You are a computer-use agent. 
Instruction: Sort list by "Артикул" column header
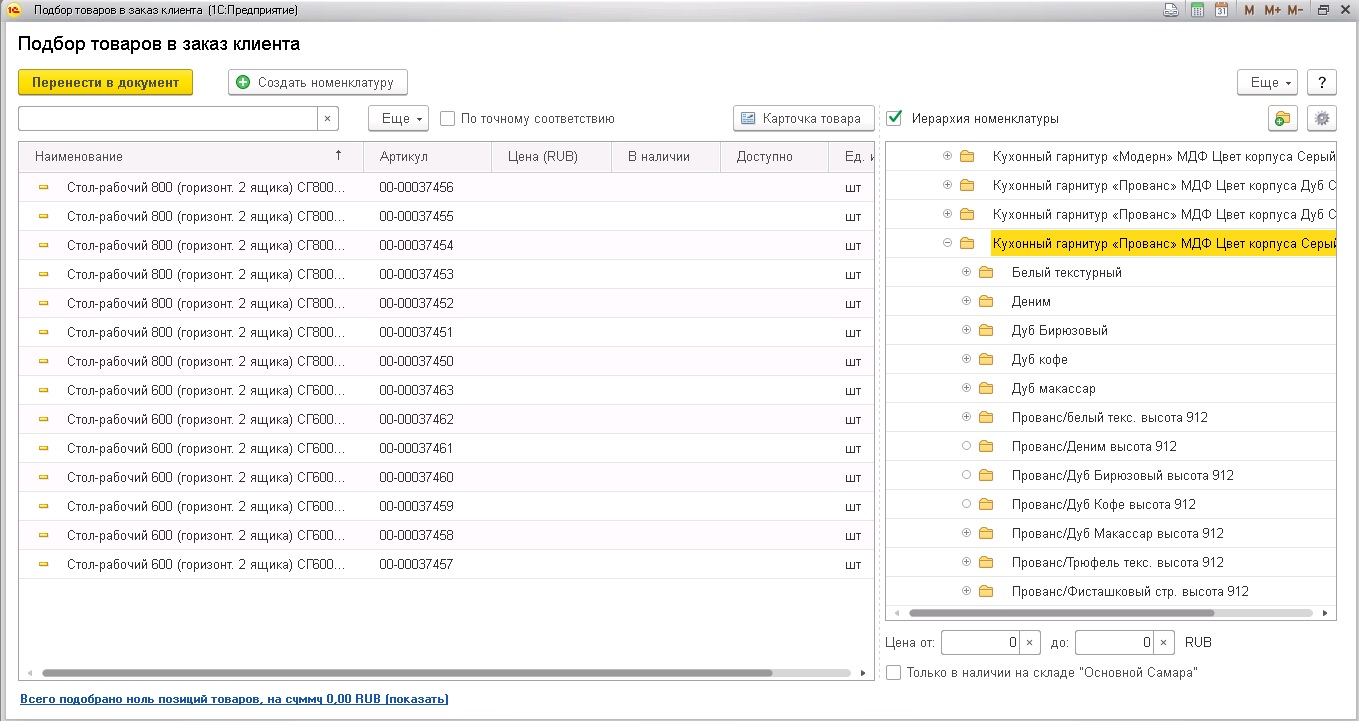[x=403, y=157]
